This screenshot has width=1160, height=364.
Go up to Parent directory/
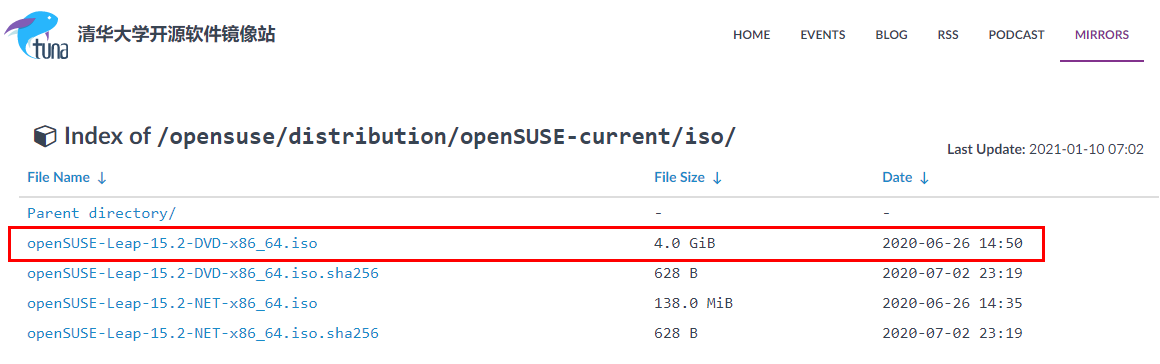[x=101, y=213]
